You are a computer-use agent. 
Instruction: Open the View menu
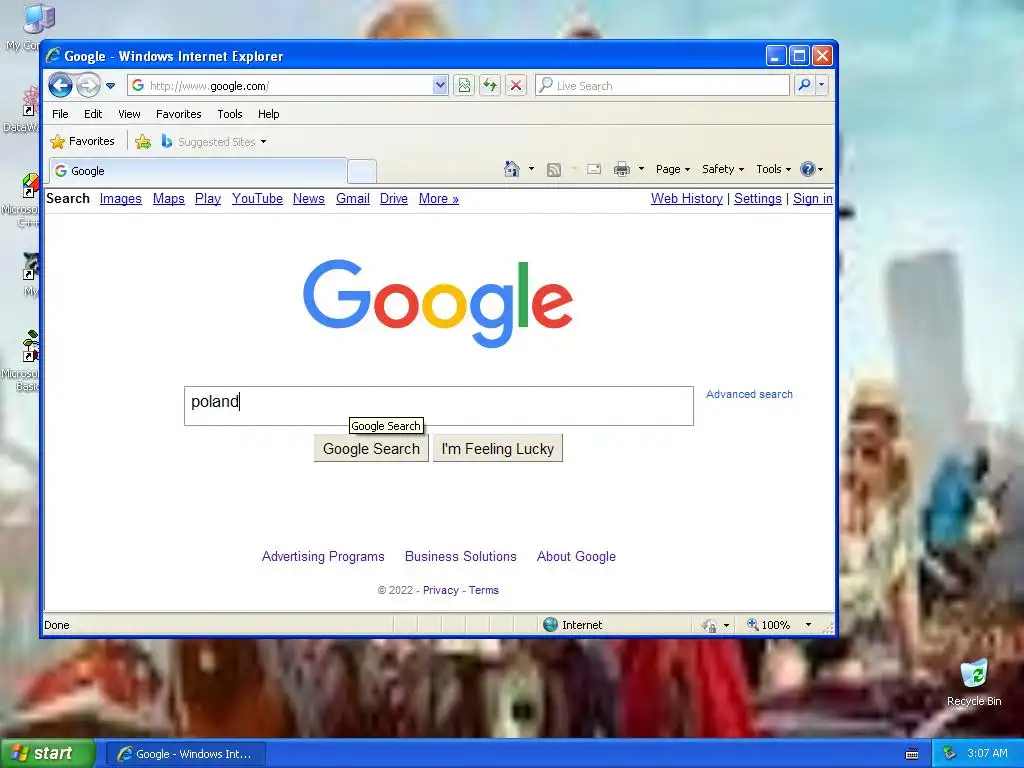coord(129,114)
